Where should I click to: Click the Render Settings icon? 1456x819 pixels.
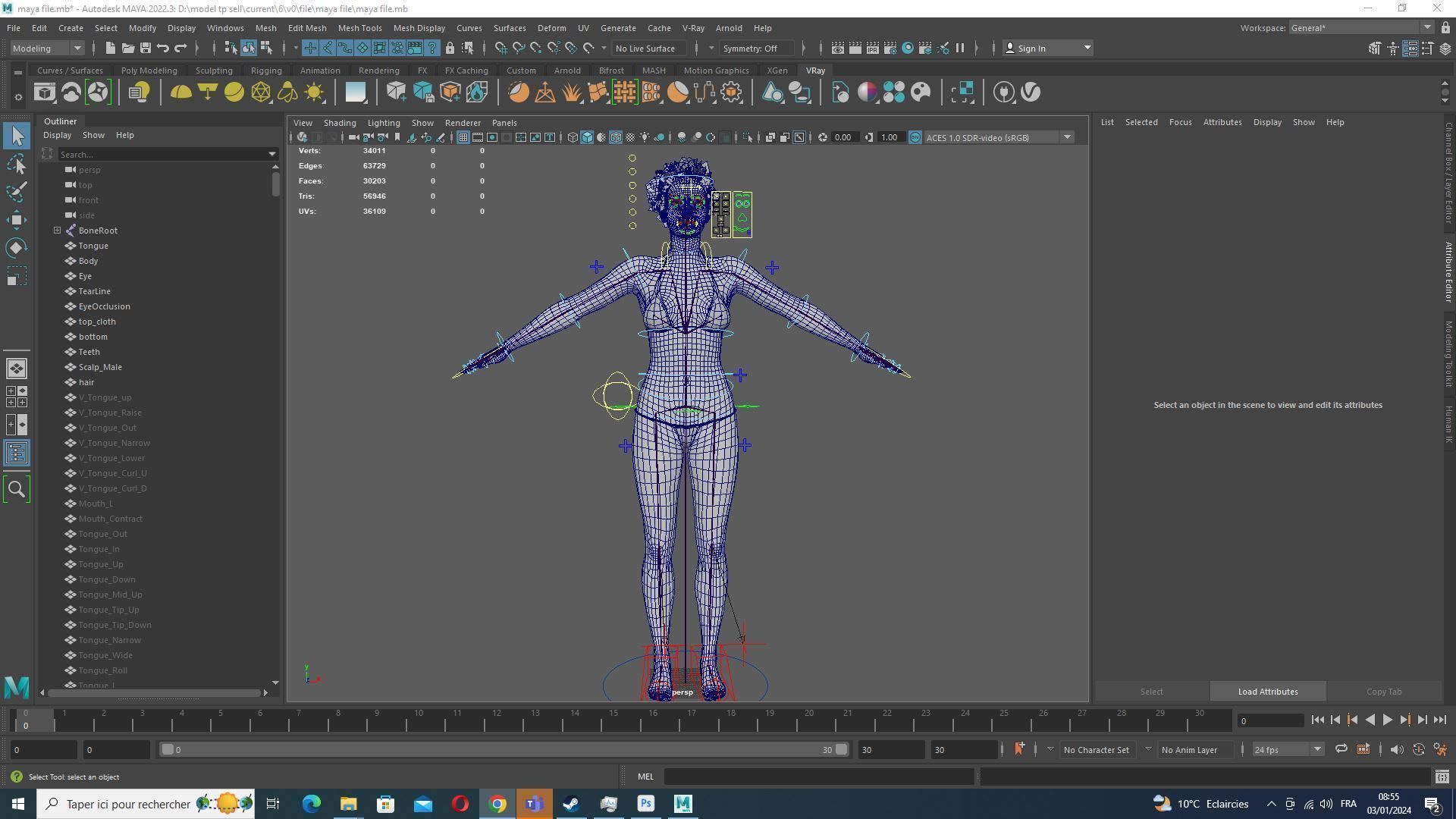[890, 48]
